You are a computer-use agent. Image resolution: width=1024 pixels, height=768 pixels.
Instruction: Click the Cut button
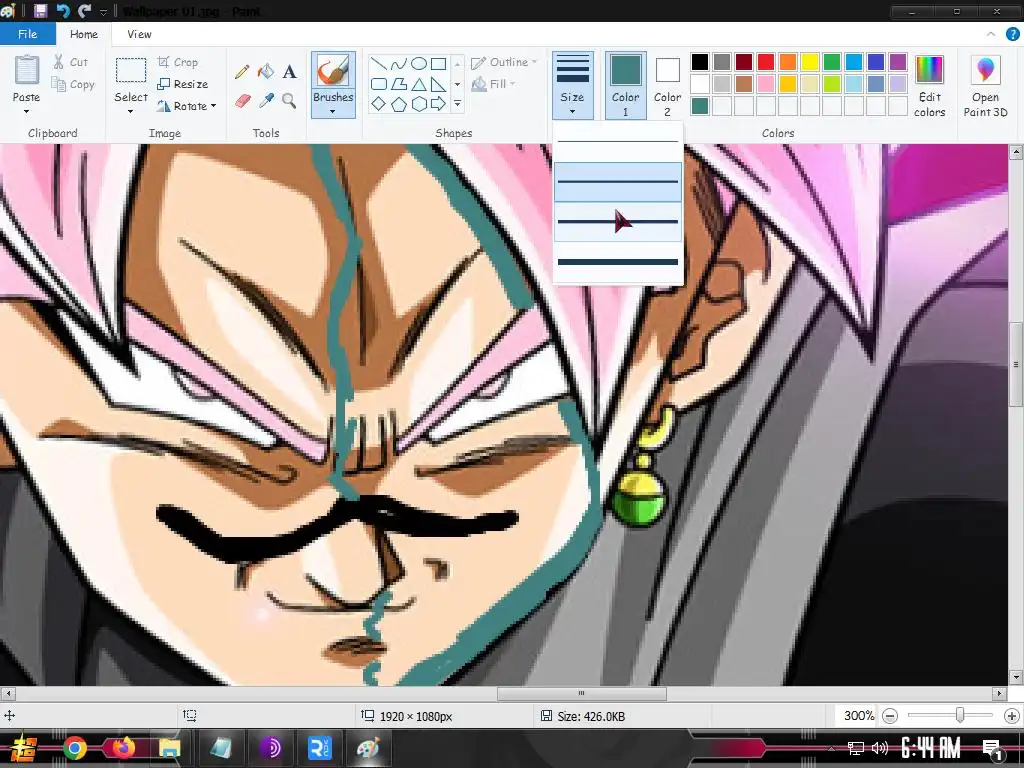(x=71, y=62)
